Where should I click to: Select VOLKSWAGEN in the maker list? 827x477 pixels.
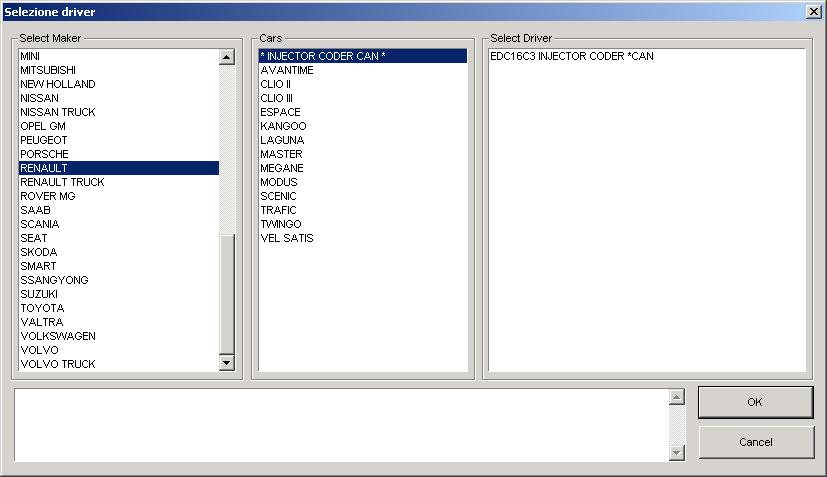[119, 336]
